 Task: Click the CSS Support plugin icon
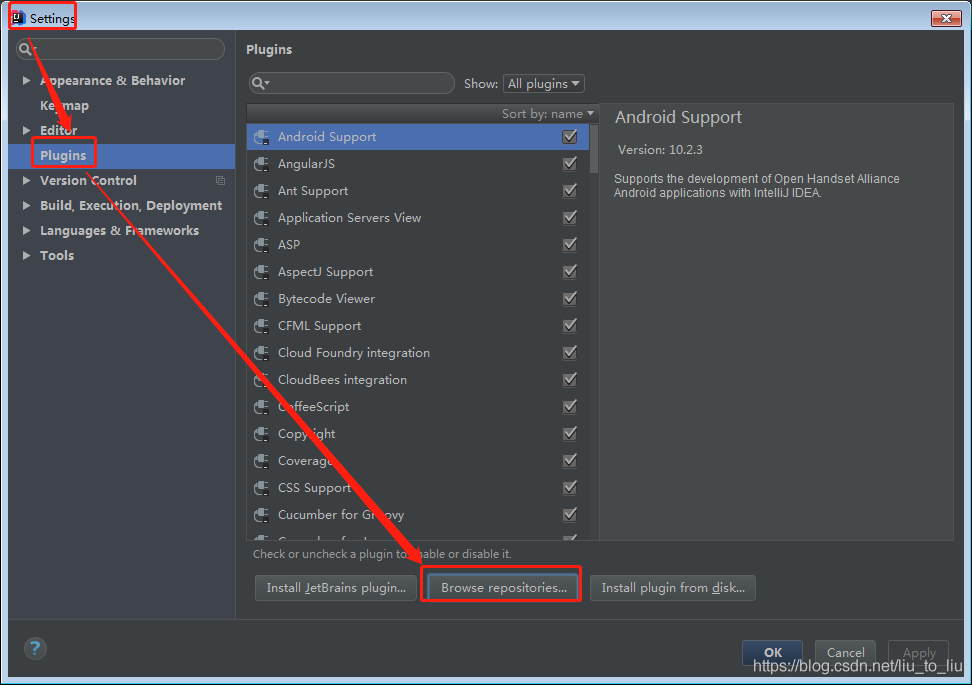(262, 488)
